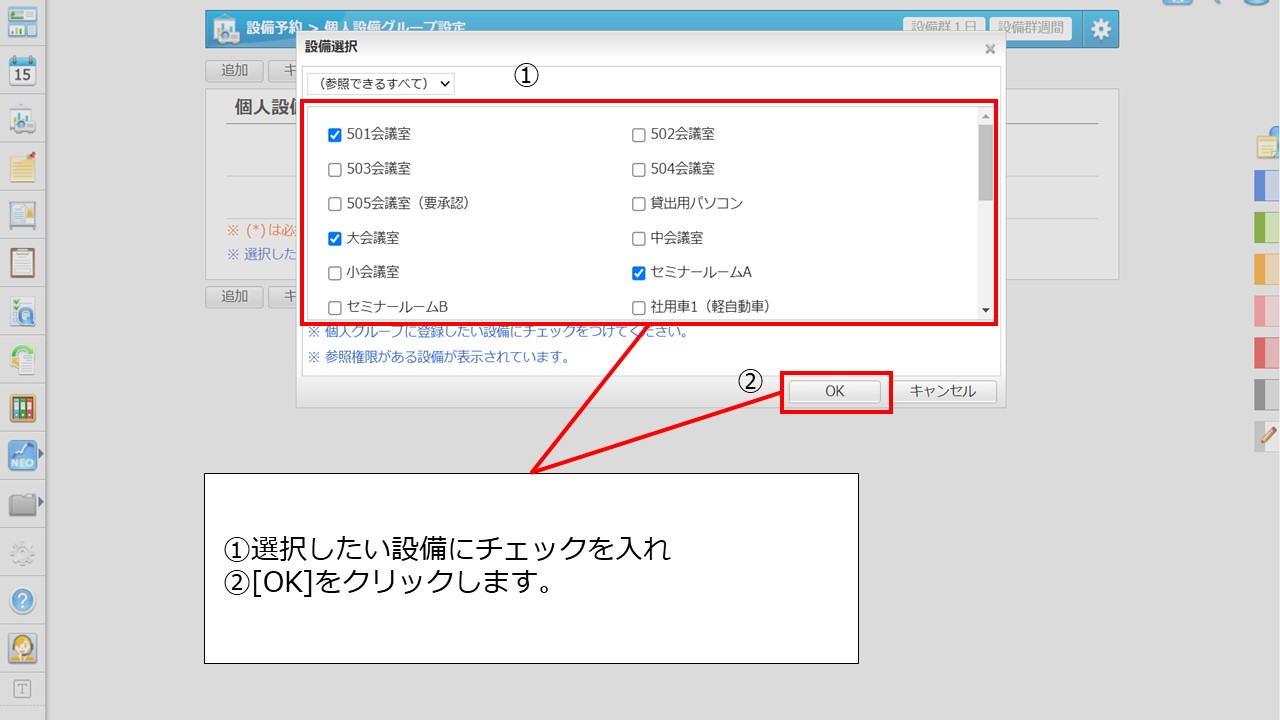1280x720 pixels.
Task: Open the support operator headset icon
Action: coord(22,648)
